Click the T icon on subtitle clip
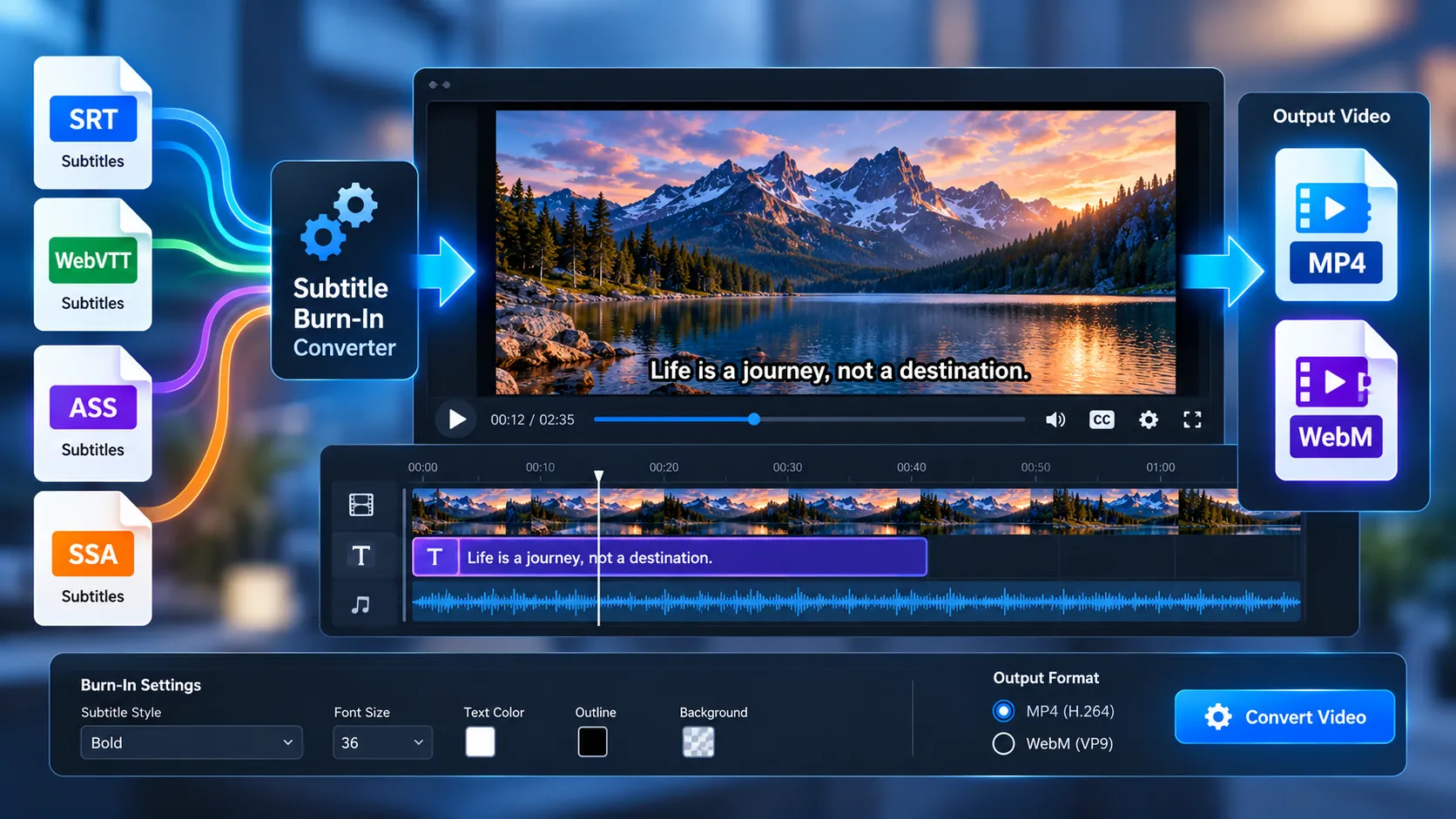Screen dimensions: 1456x819 tap(435, 557)
